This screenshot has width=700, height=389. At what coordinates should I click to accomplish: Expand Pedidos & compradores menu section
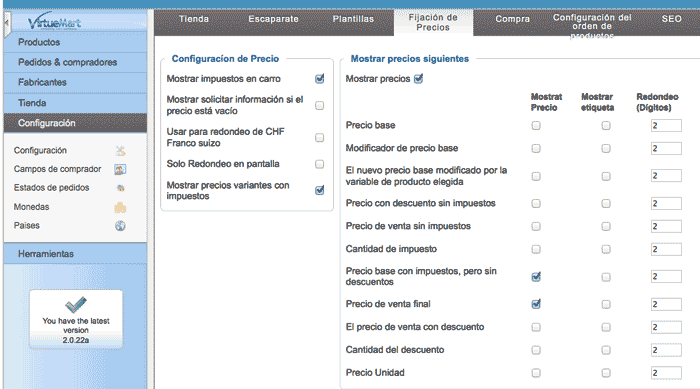75,62
